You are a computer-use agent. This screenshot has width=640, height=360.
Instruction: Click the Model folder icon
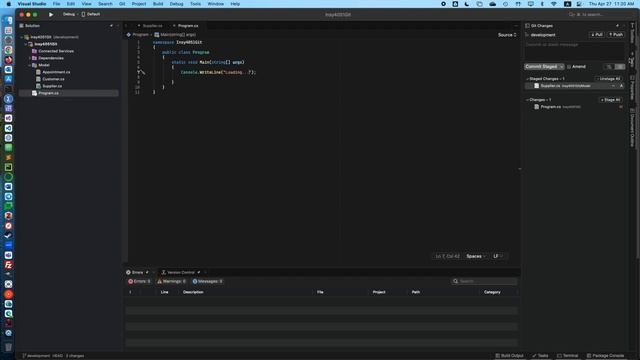(x=34, y=65)
